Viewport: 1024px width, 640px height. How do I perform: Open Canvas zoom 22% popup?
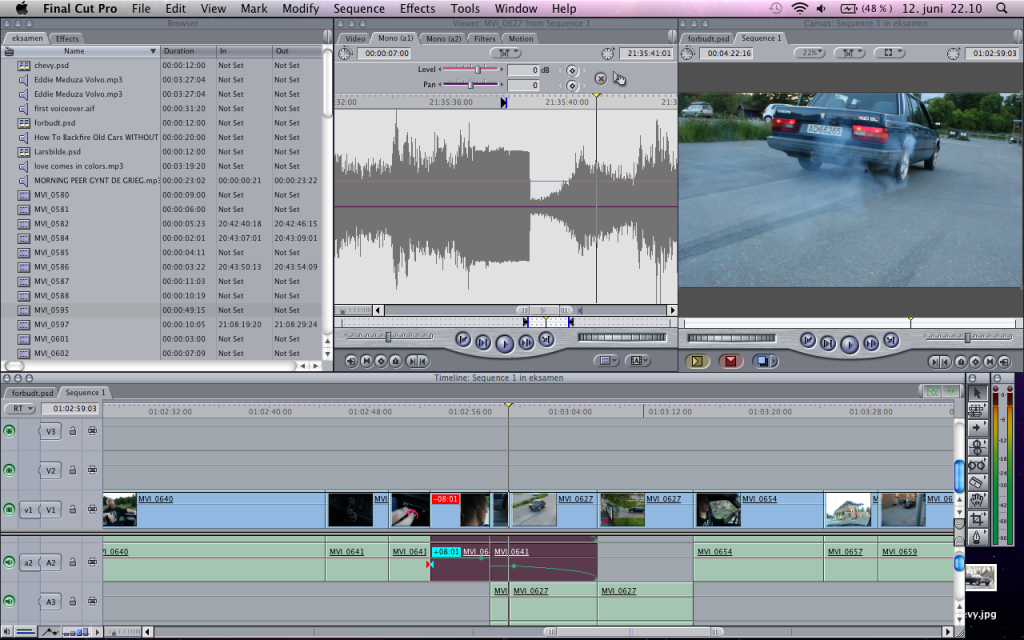pos(809,53)
